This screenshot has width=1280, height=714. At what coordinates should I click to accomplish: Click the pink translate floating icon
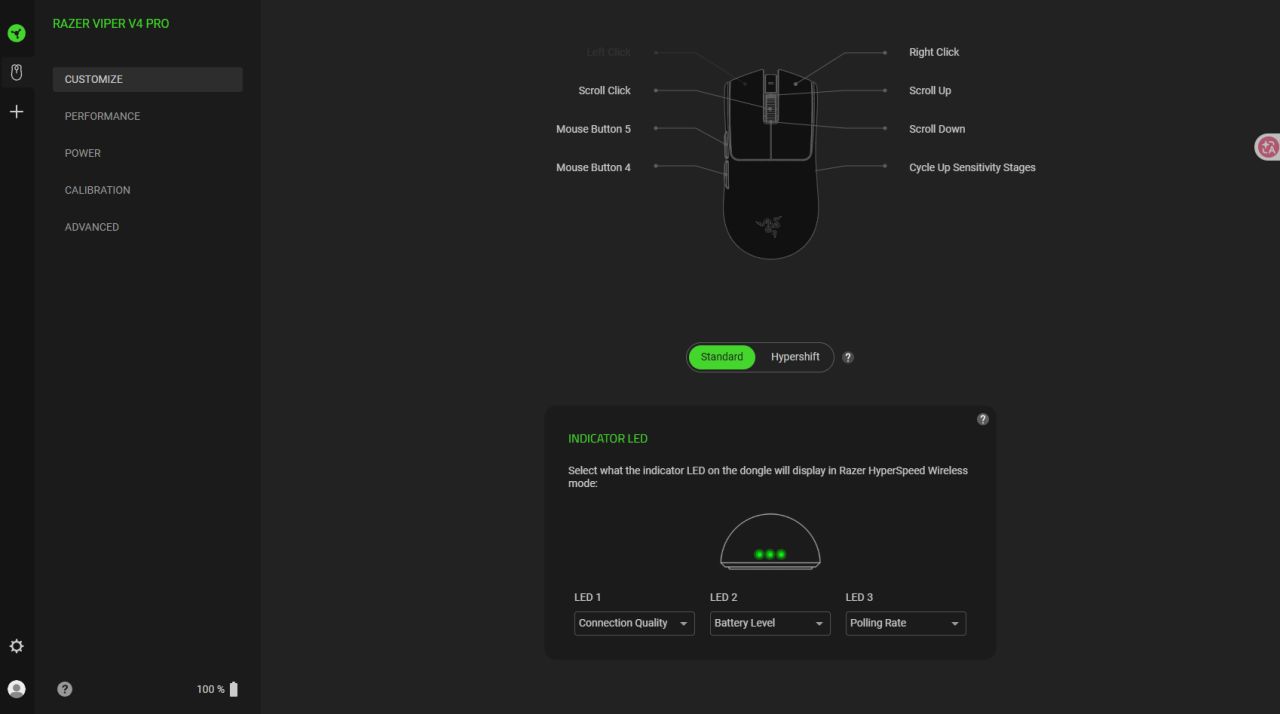(x=1268, y=147)
